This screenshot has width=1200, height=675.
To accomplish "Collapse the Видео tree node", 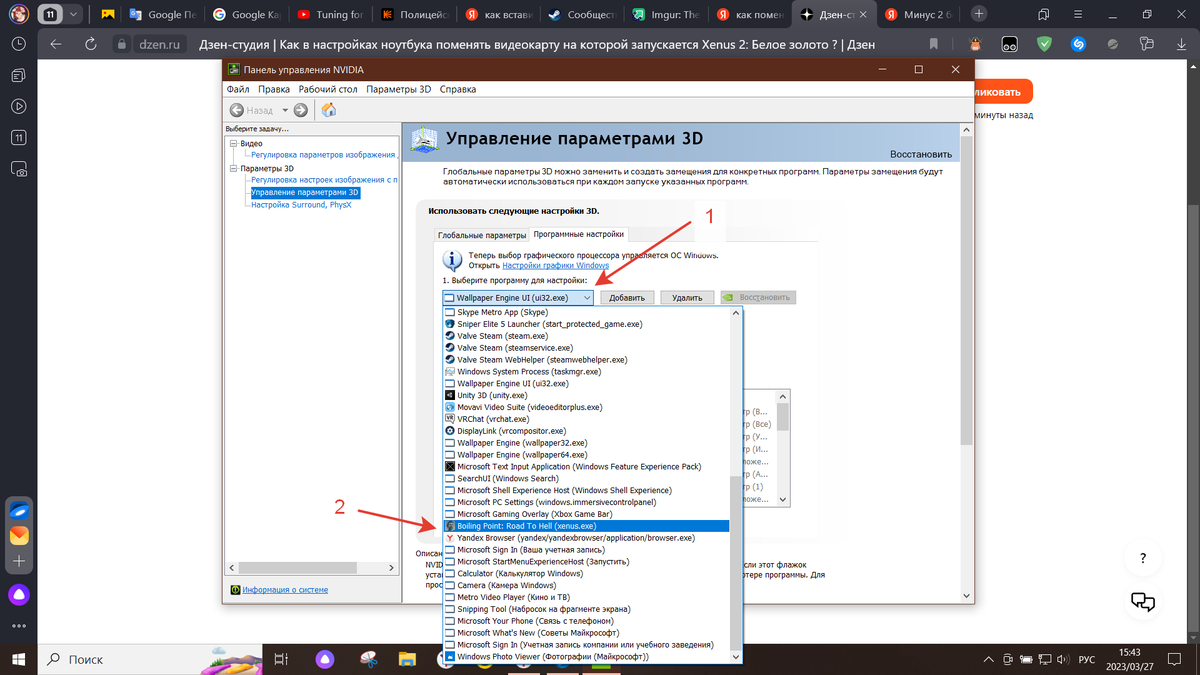I will point(233,144).
